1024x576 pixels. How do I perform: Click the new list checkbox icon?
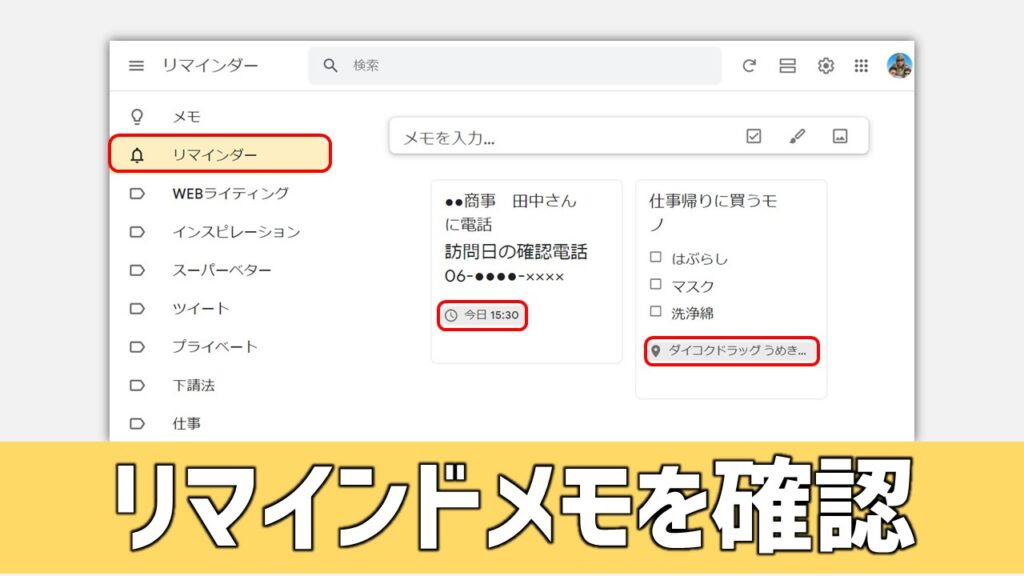coord(754,136)
